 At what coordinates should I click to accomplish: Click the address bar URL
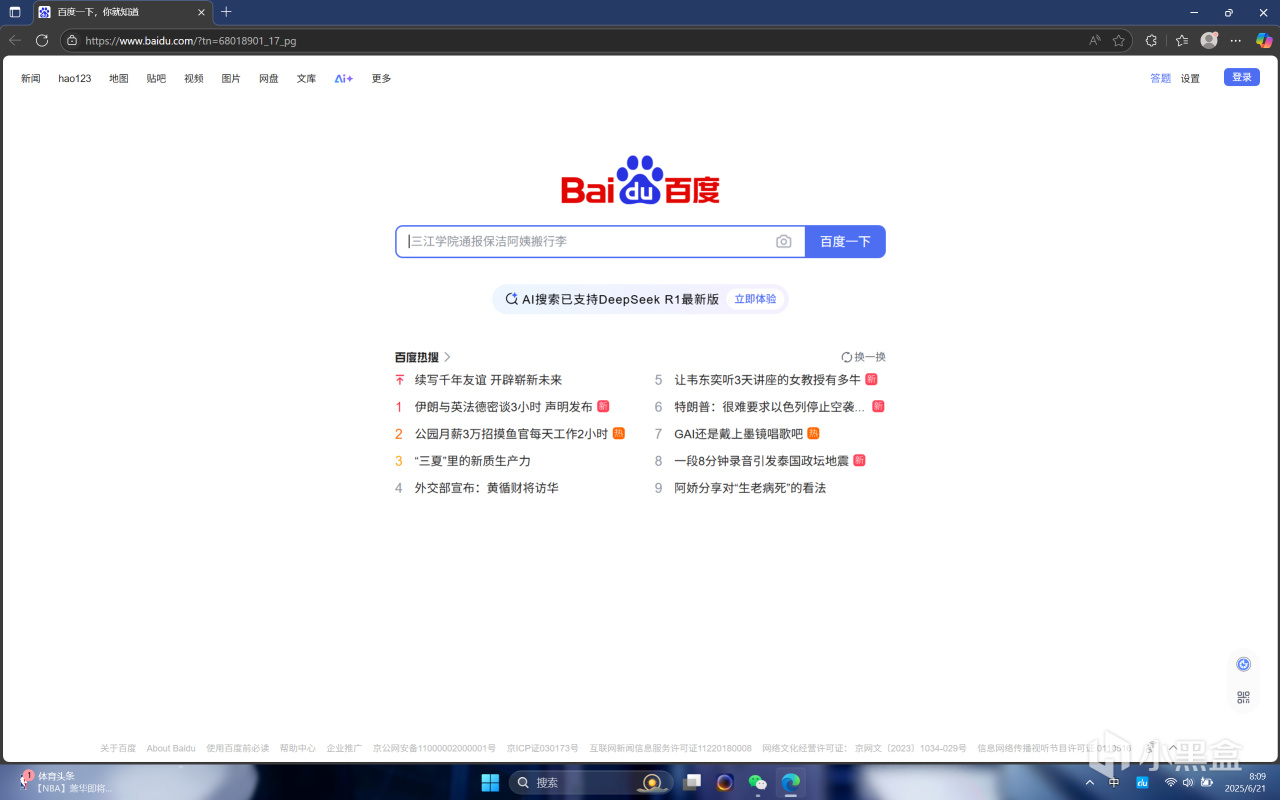tap(190, 41)
